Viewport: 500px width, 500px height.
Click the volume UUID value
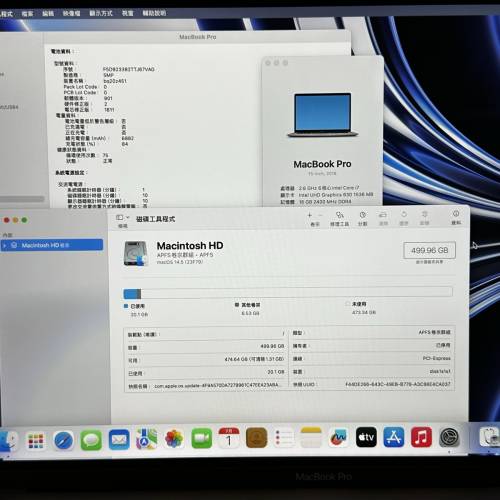[398, 384]
